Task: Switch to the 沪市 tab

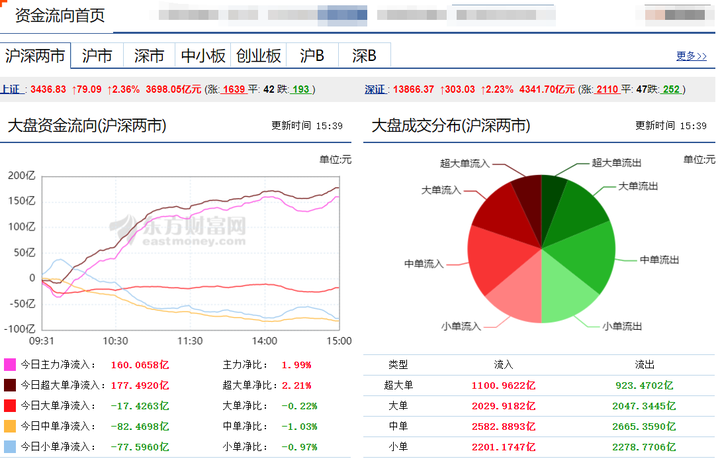Action: tap(97, 56)
